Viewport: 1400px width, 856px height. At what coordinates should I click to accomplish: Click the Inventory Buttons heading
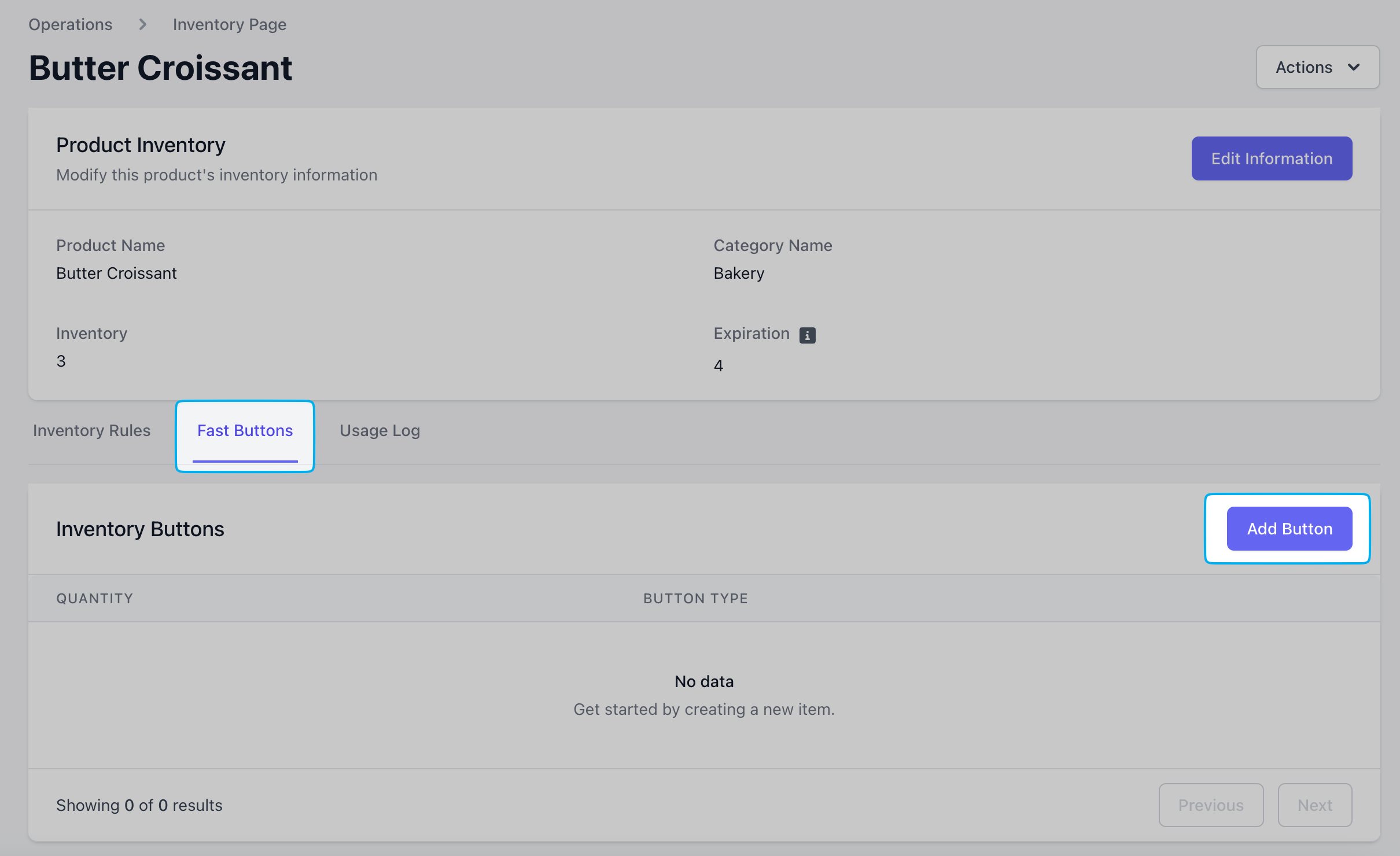[x=140, y=529]
